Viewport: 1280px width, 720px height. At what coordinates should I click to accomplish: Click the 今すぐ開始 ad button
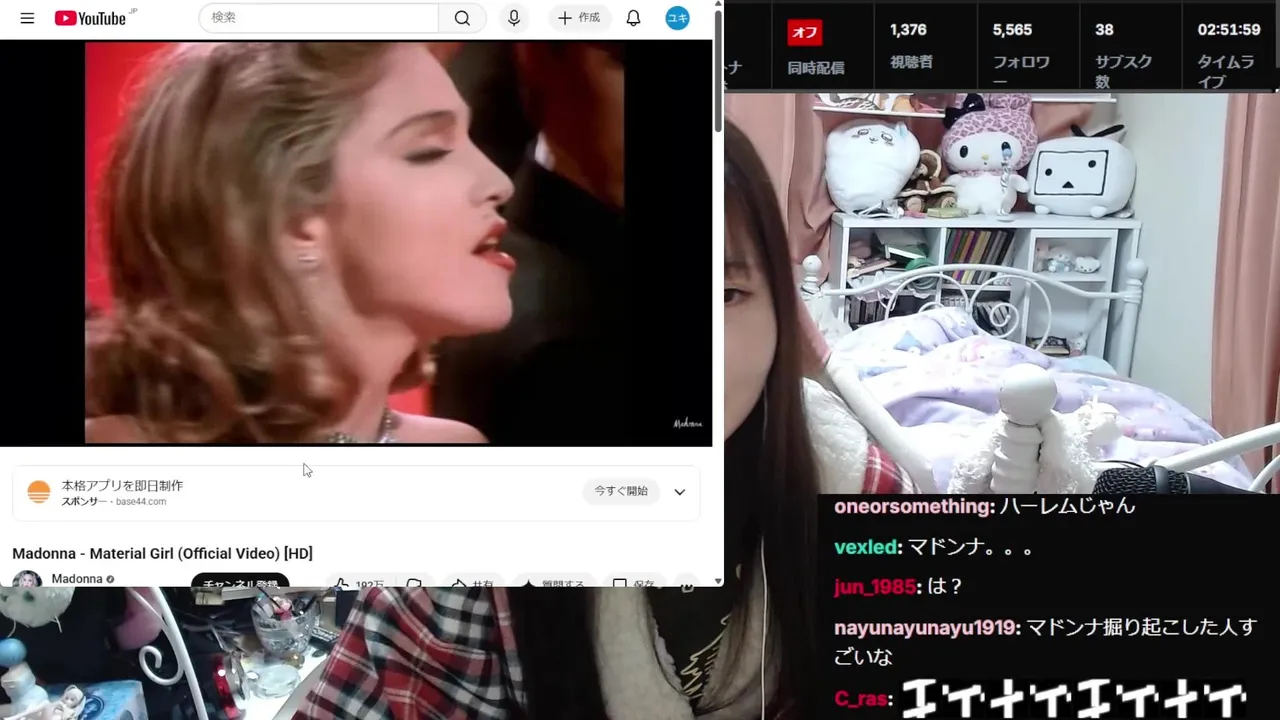point(621,491)
